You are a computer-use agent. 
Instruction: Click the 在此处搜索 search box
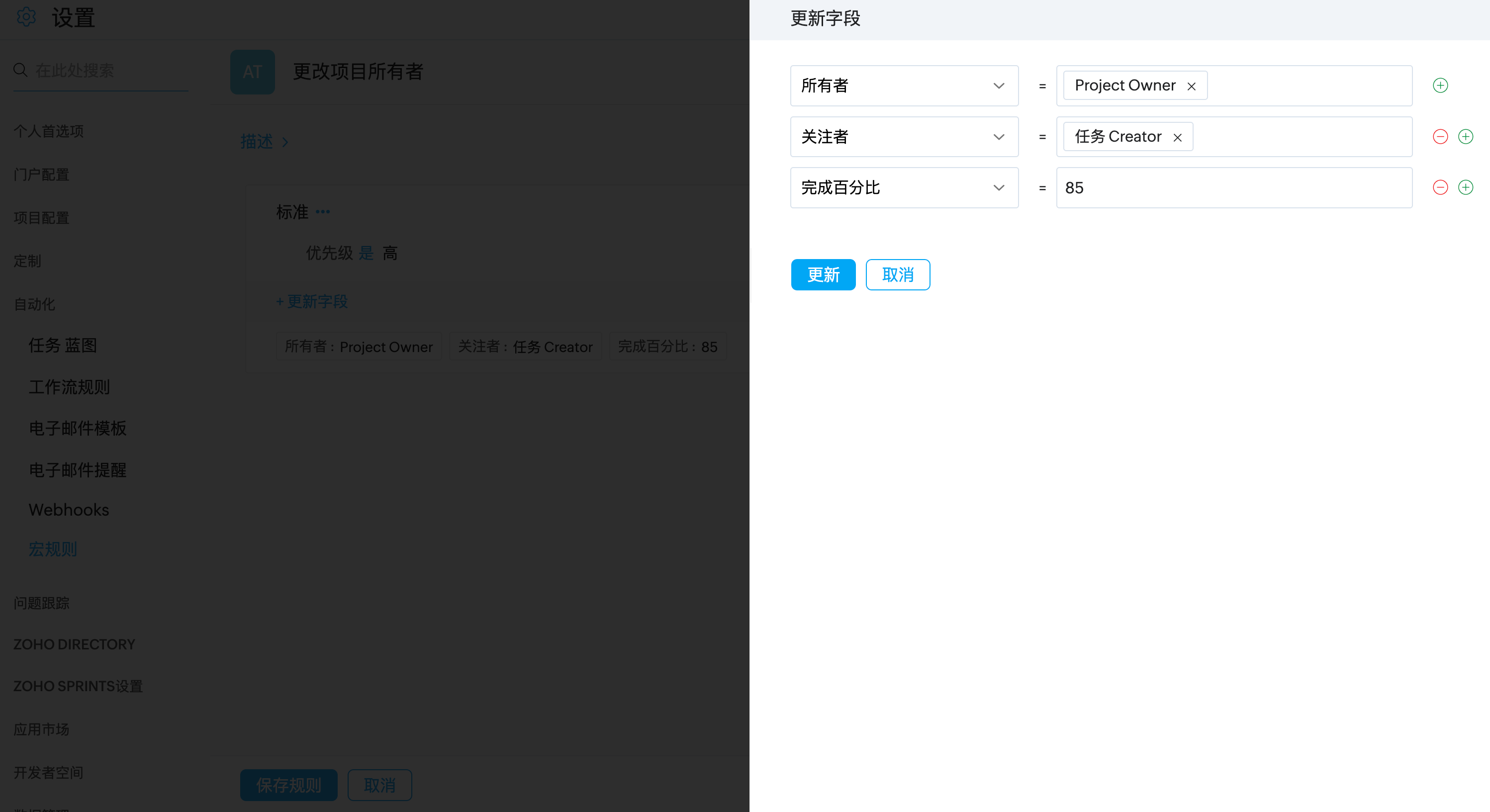tap(104, 71)
